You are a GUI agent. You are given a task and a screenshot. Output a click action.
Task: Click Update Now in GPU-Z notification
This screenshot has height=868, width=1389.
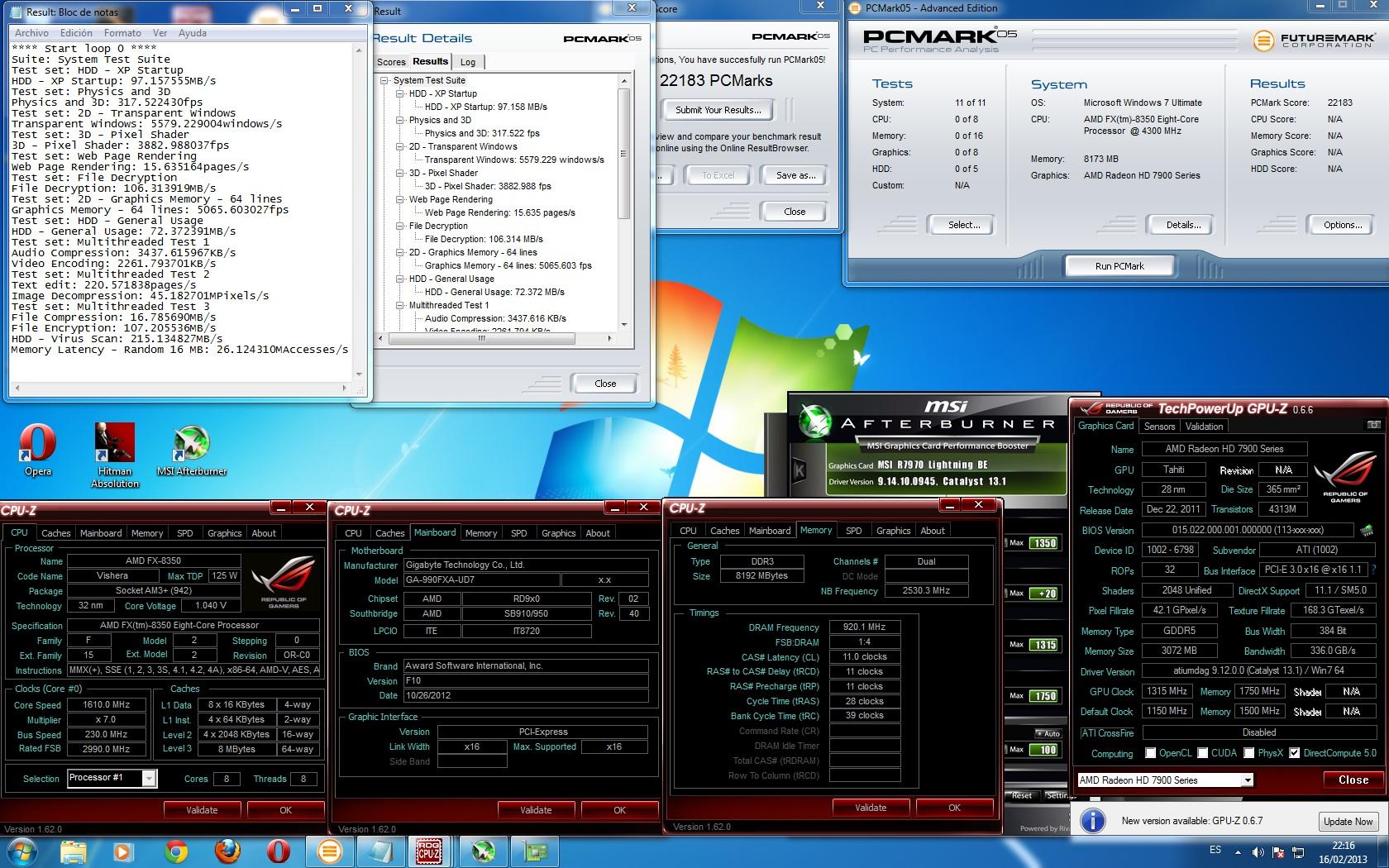[x=1348, y=821]
